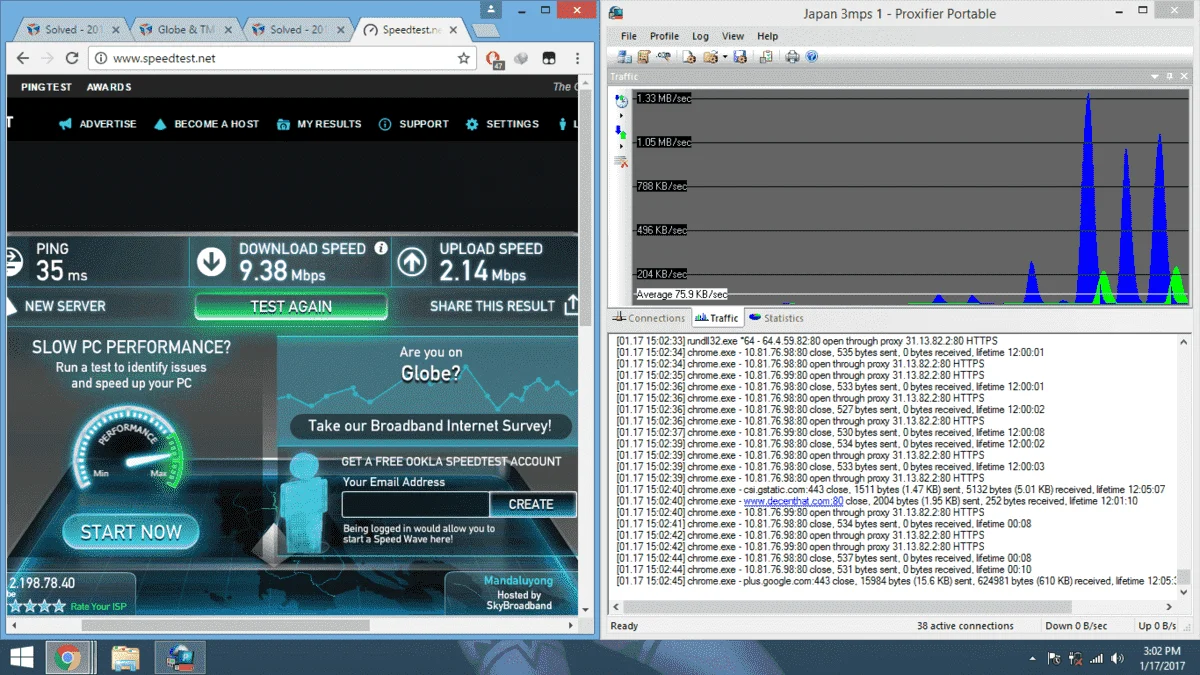Open the View menu in Proxifier
The height and width of the screenshot is (675, 1200).
coord(733,36)
